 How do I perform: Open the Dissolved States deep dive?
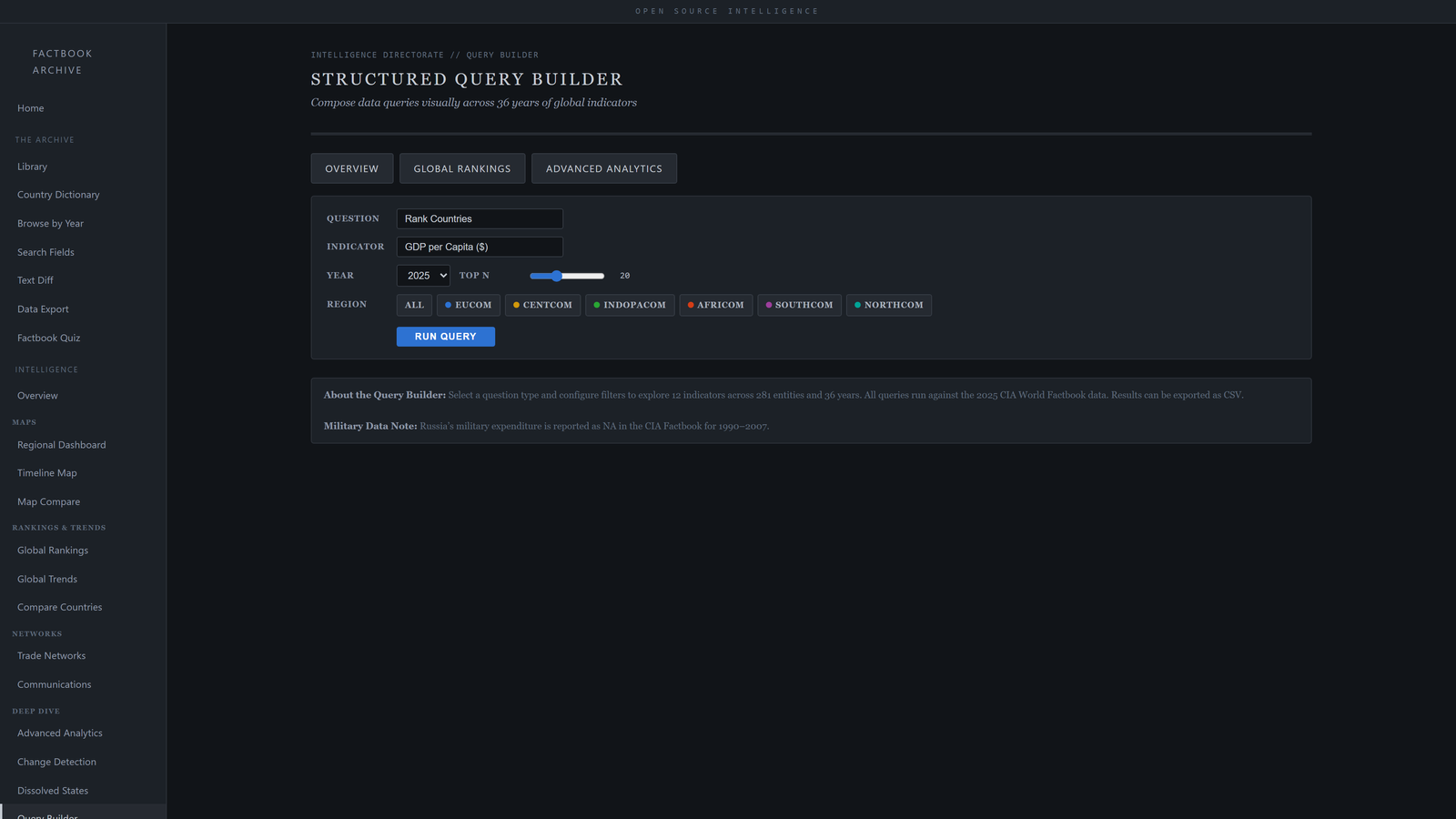coord(52,790)
